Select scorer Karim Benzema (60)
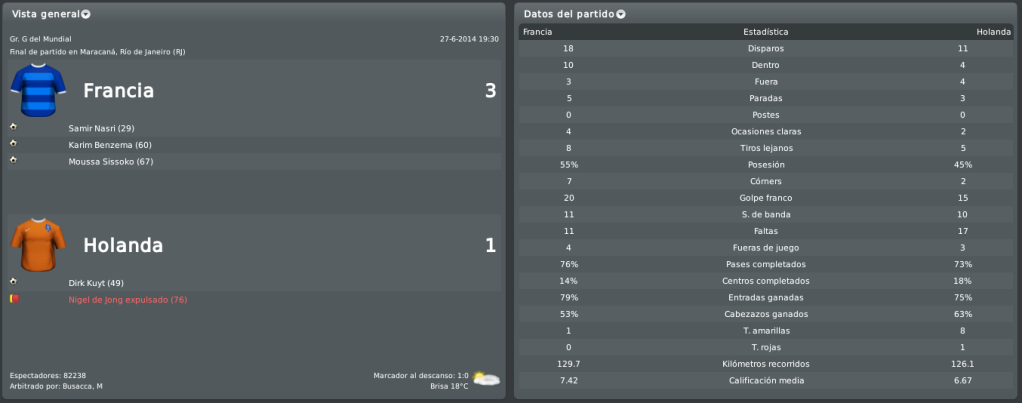This screenshot has height=403, width=1022. [x=110, y=145]
